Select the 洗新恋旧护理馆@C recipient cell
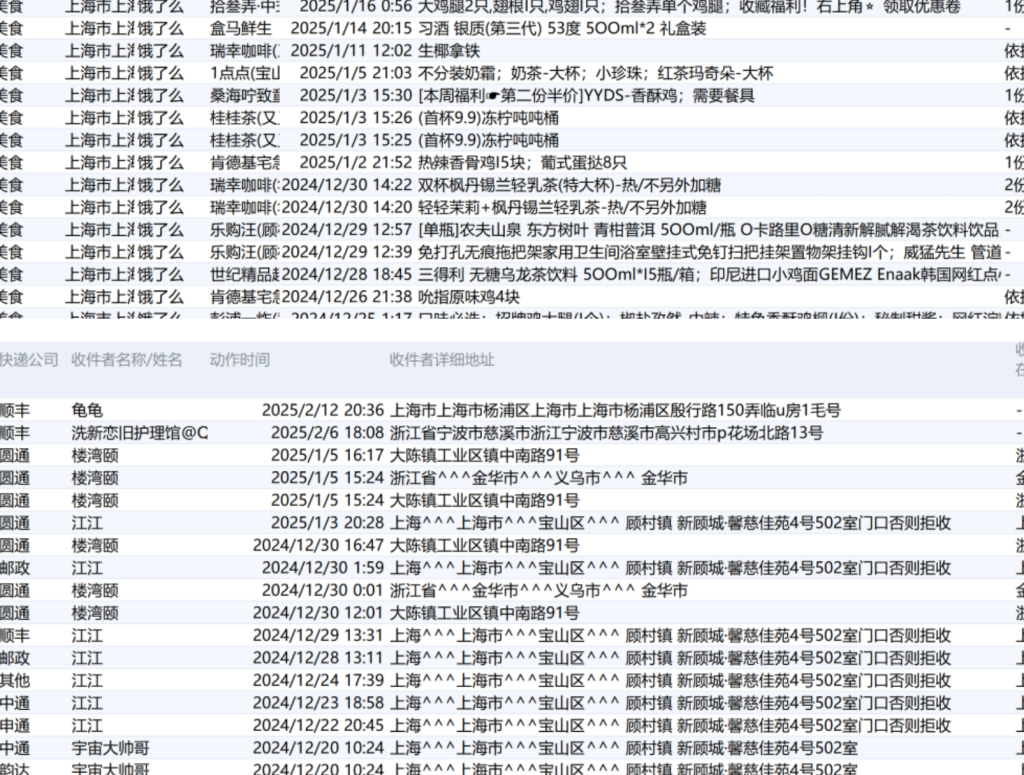The width and height of the screenshot is (1024, 775). [x=140, y=433]
